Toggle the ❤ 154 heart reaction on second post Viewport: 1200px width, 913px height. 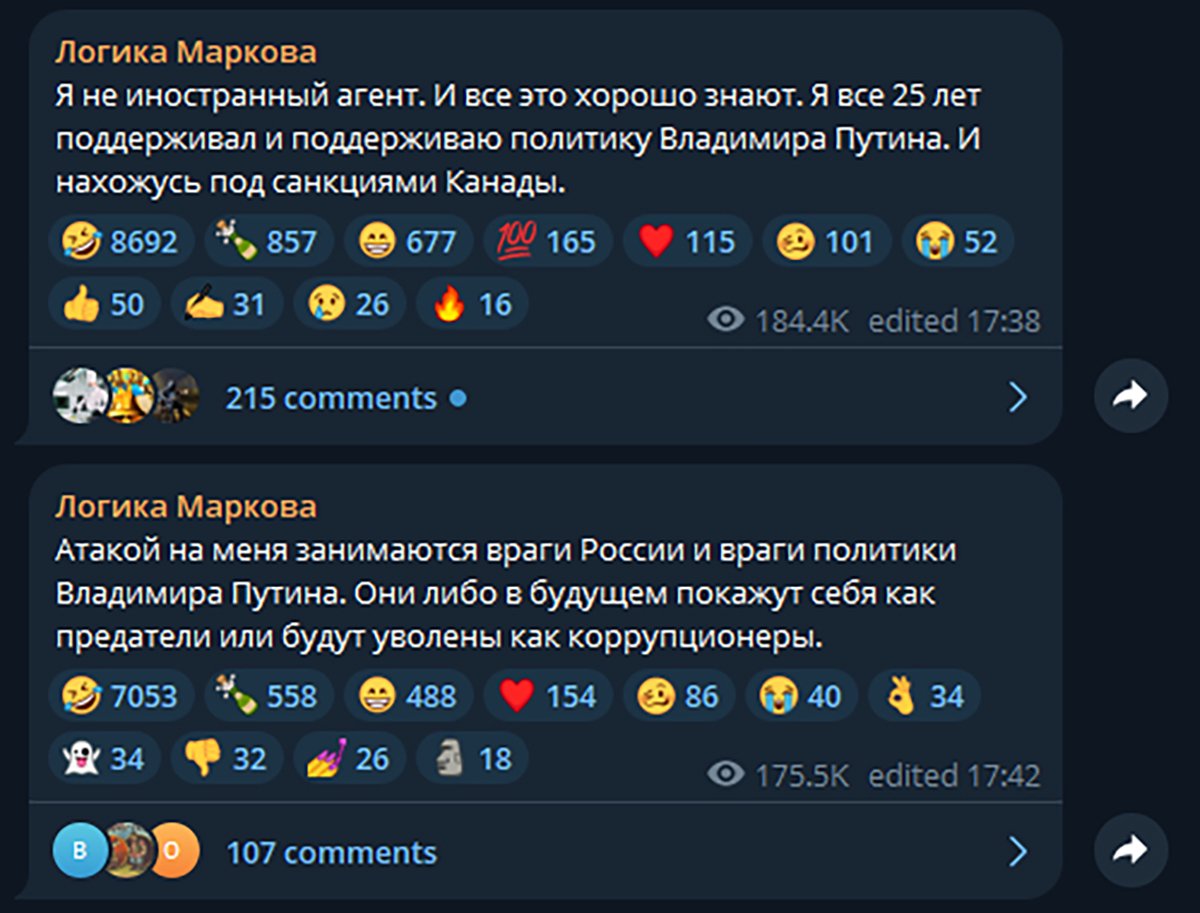[546, 695]
